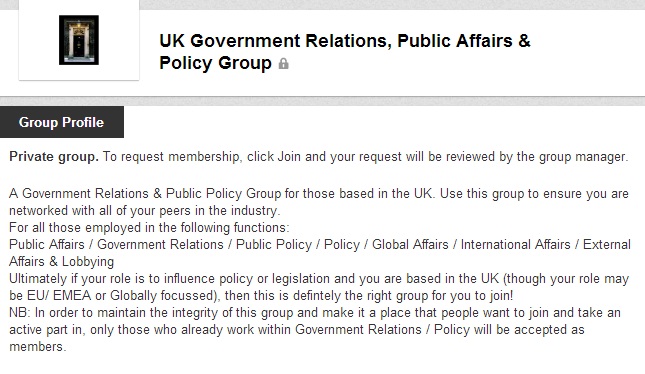This screenshot has width=645, height=374.
Task: Click the "Policy Group" second title line
Action: [x=215, y=63]
